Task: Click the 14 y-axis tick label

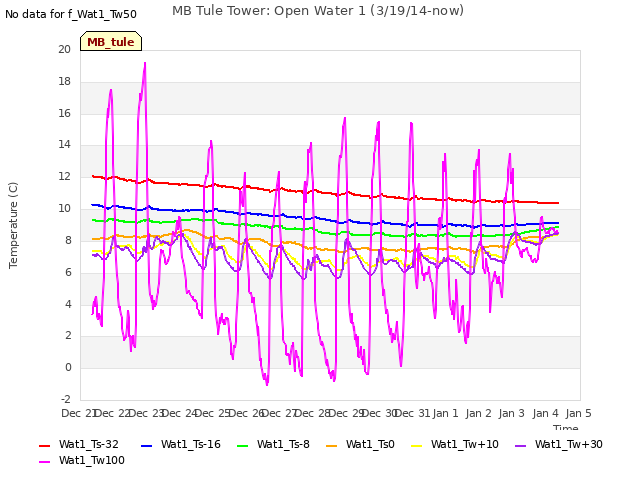Action: (64, 144)
